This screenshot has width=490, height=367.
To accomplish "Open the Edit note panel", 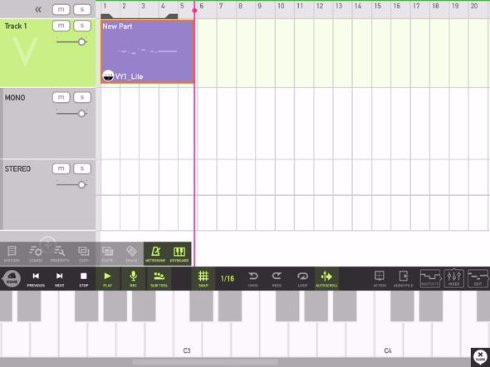I will pyautogui.click(x=478, y=278).
